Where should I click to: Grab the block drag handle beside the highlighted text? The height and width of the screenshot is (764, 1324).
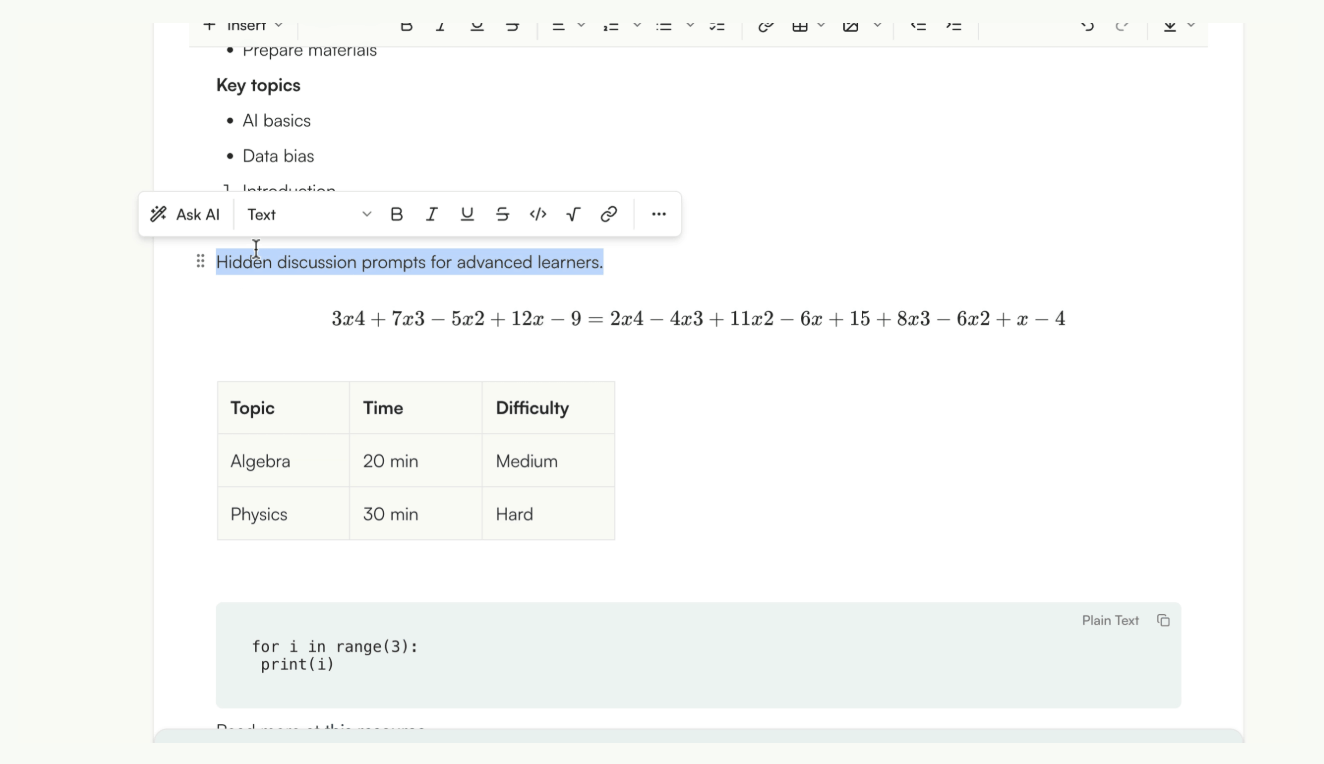(199, 261)
